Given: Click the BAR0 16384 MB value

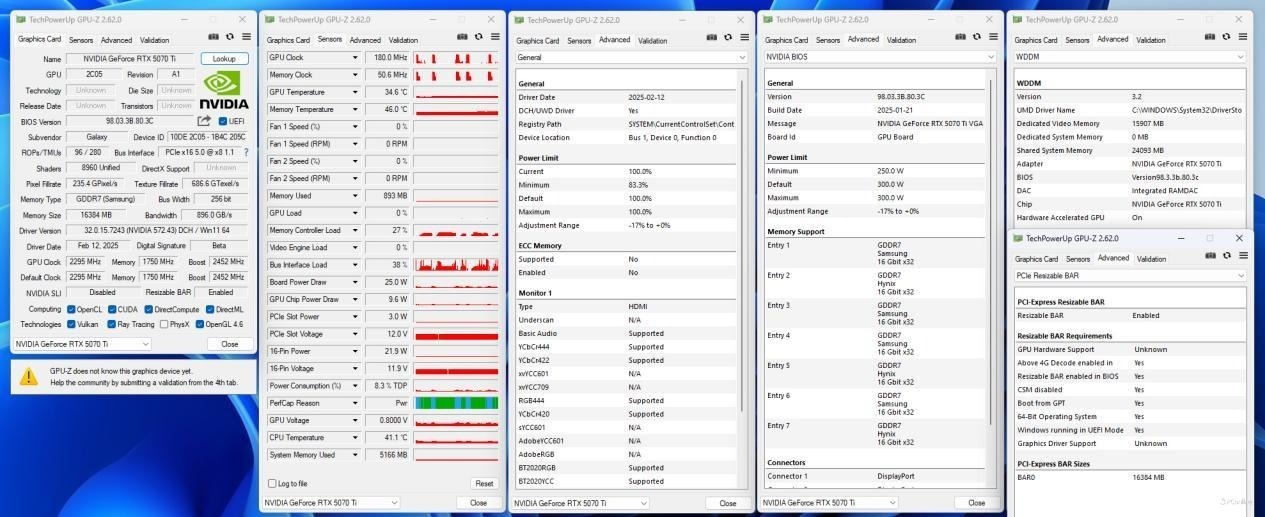Looking at the screenshot, I should (1148, 477).
